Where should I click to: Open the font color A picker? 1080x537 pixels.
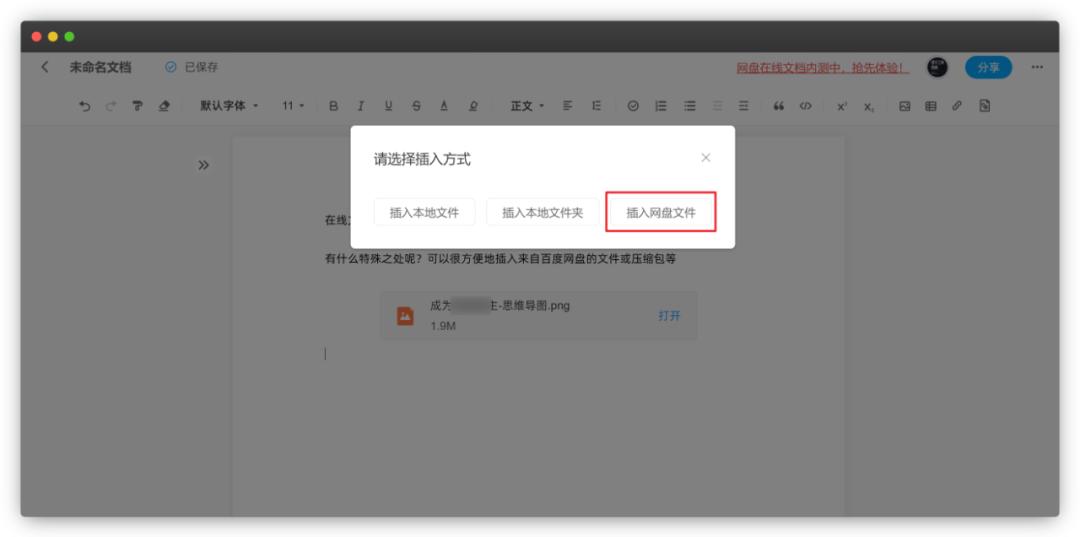(x=444, y=106)
